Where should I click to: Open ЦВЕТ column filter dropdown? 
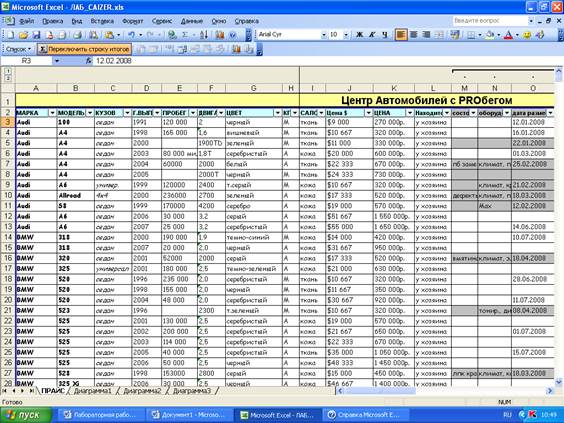[x=277, y=113]
